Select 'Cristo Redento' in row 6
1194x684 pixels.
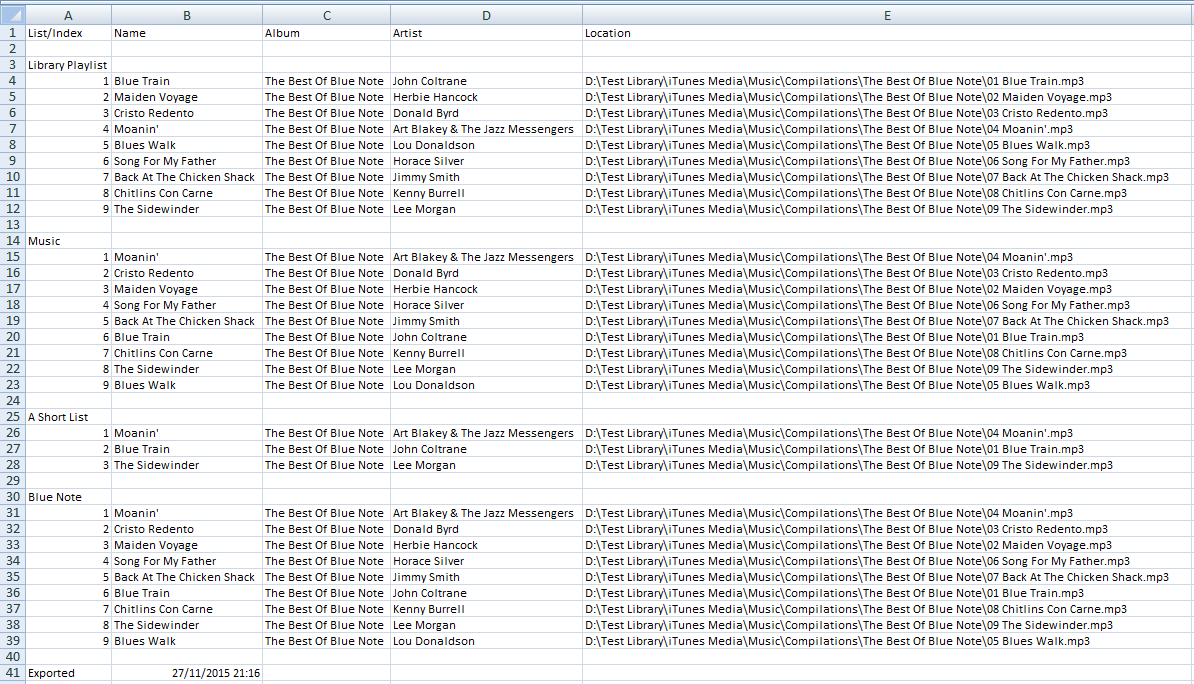coord(187,113)
